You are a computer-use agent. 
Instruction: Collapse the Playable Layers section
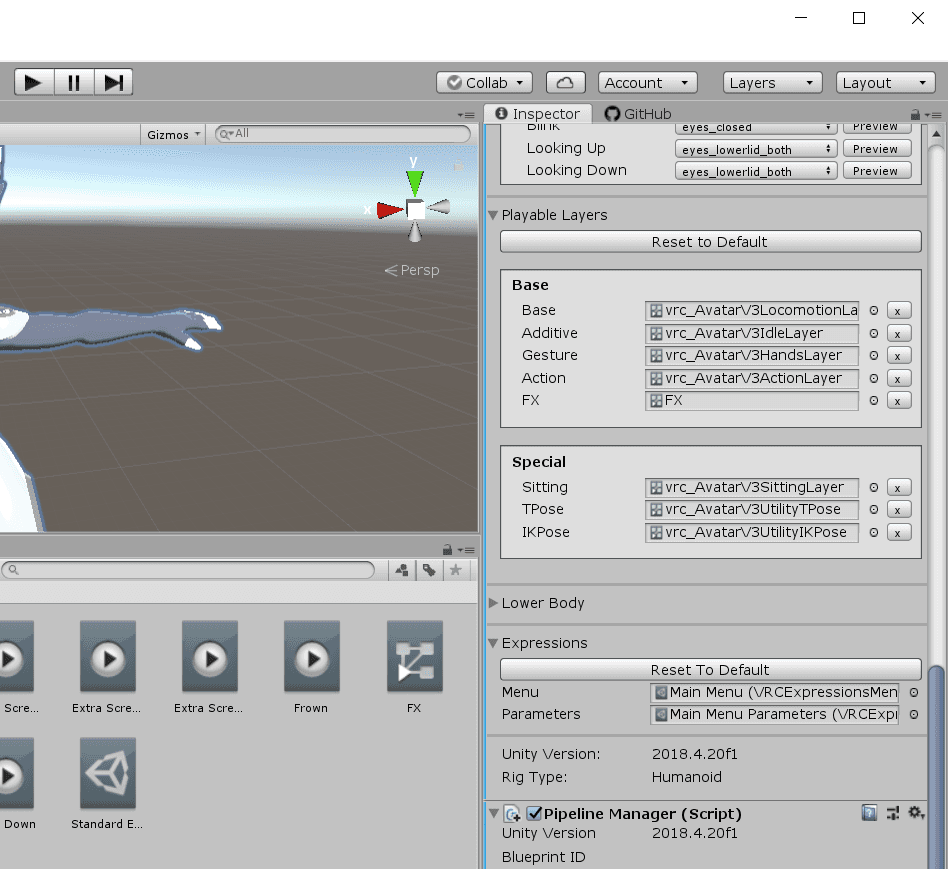(x=493, y=215)
